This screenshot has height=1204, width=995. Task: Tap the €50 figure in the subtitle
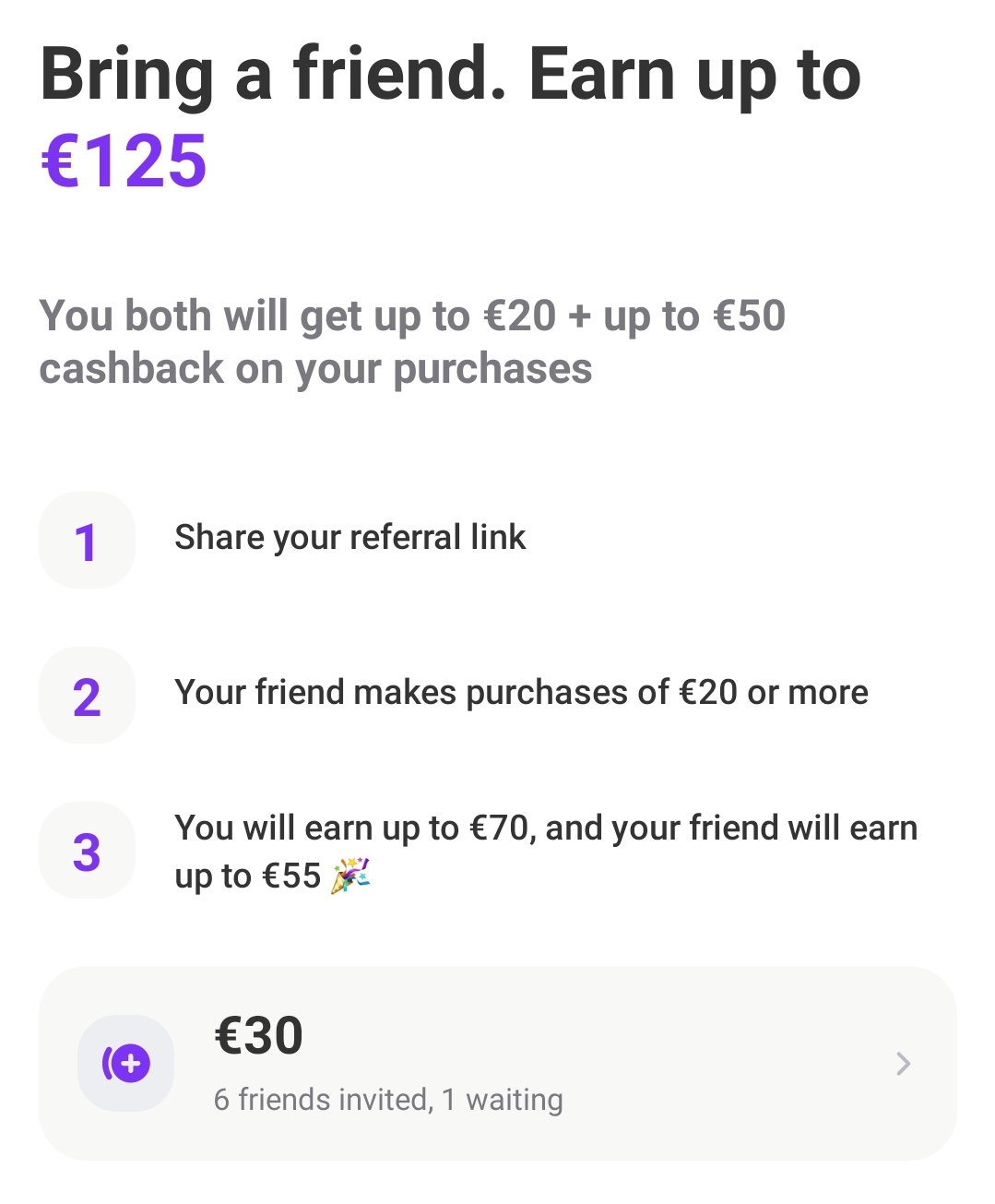click(x=749, y=316)
